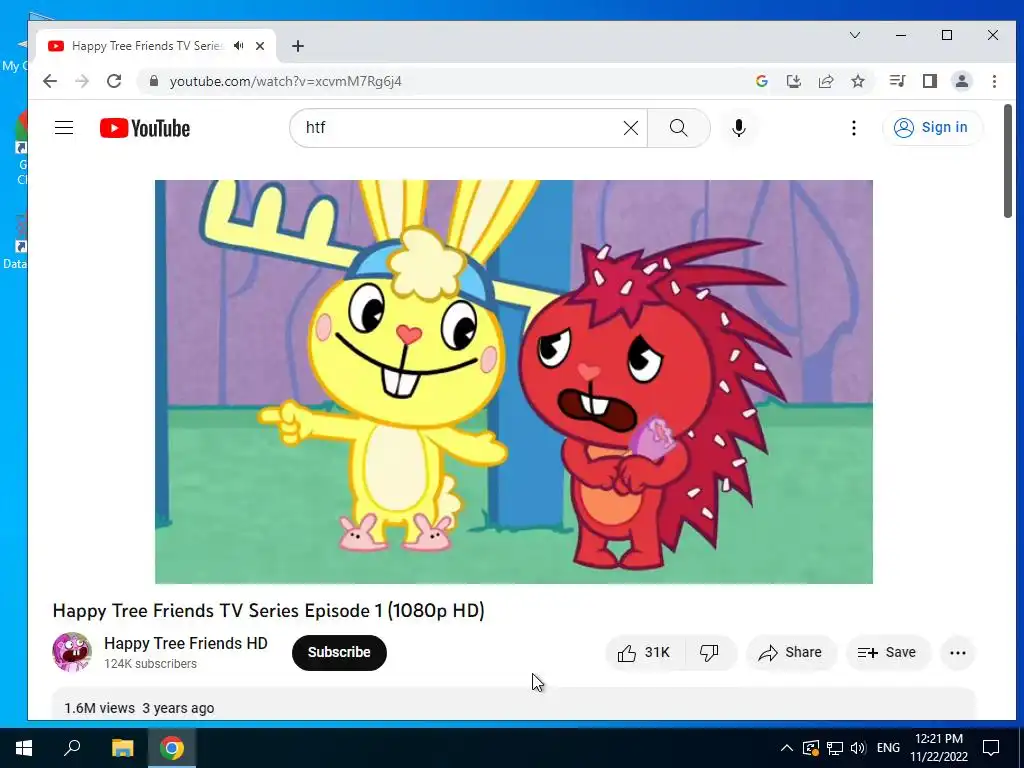Clear the search box with the X
1024x768 pixels.
tap(630, 128)
